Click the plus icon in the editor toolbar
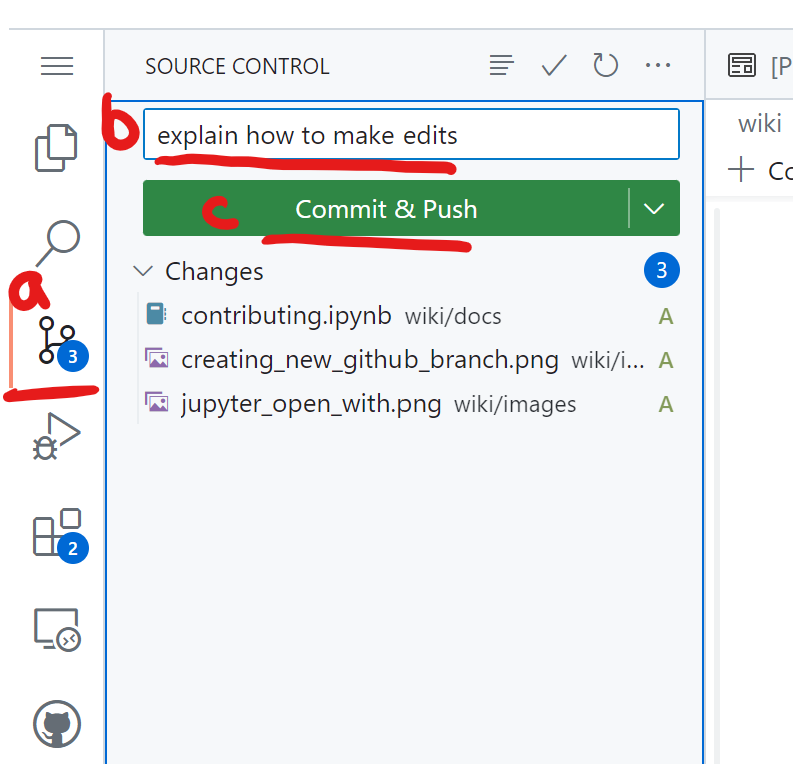The height and width of the screenshot is (764, 793). 741,169
